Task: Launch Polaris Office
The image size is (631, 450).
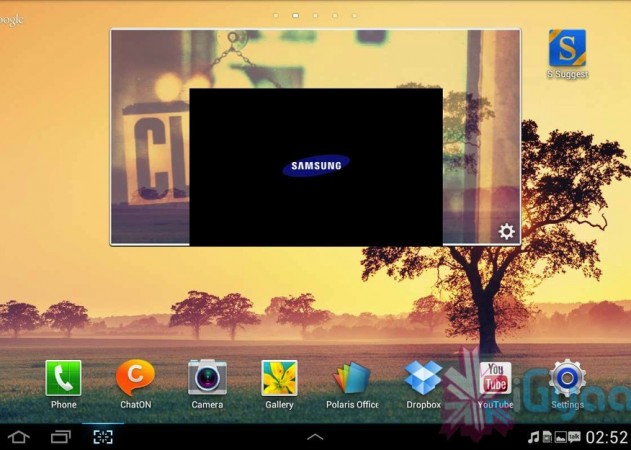Action: click(352, 378)
